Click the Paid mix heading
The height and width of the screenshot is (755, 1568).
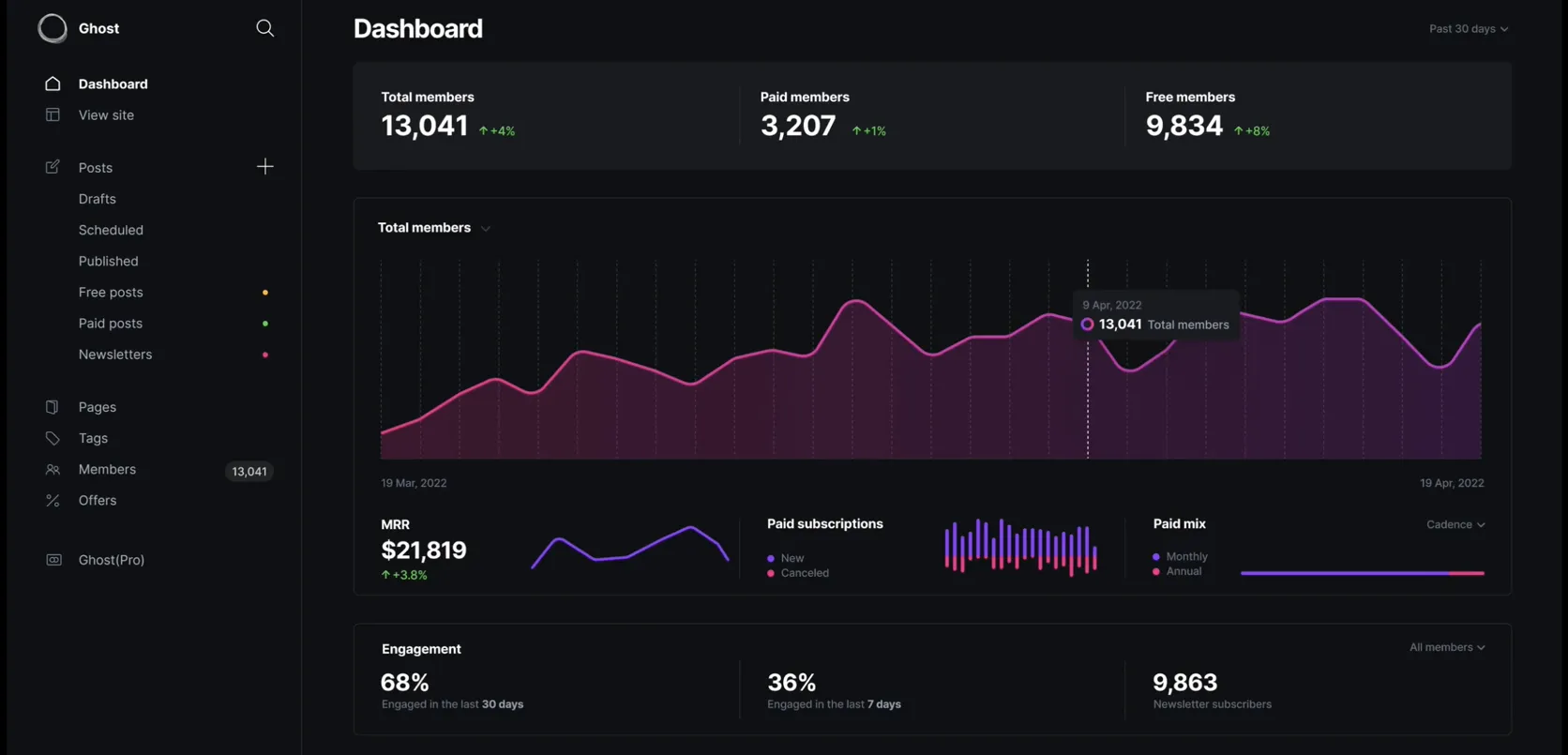[1179, 524]
